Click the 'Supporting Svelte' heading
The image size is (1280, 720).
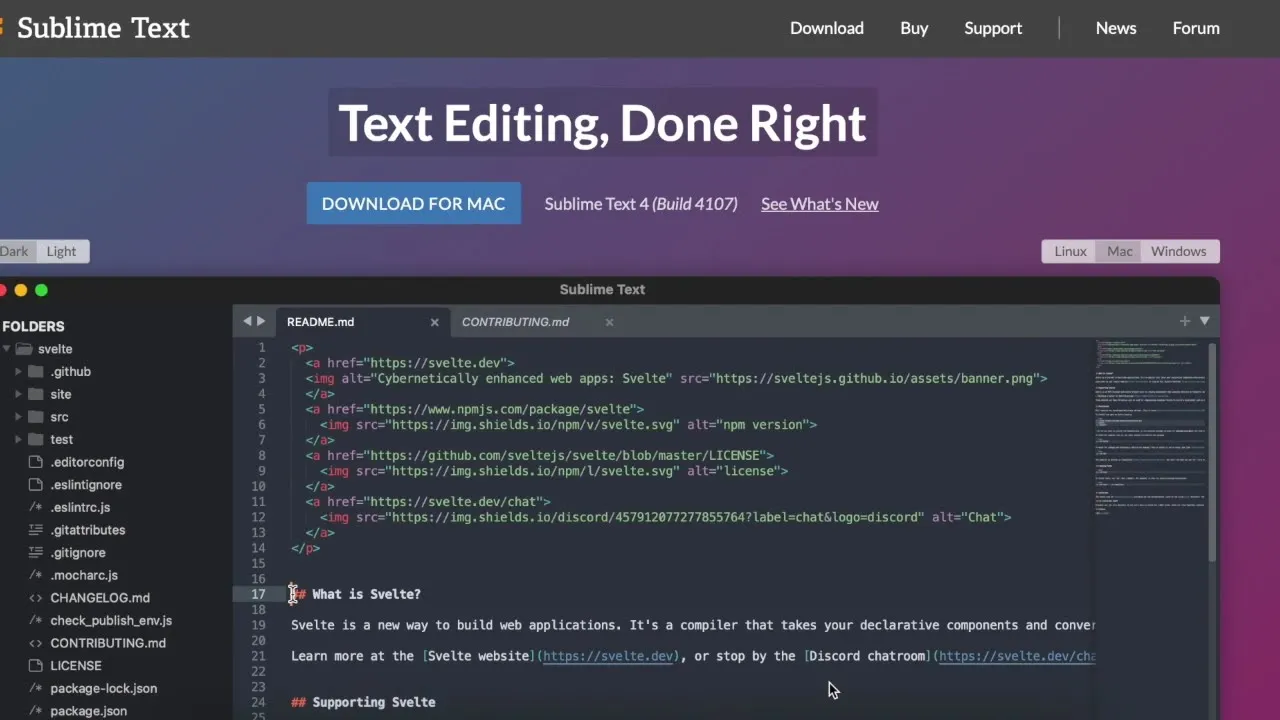373,702
